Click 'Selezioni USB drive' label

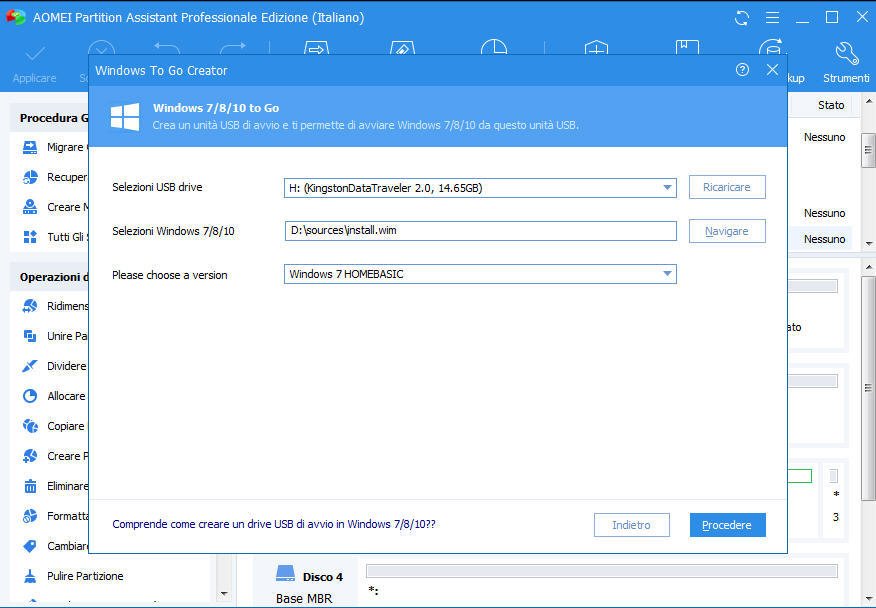[157, 187]
